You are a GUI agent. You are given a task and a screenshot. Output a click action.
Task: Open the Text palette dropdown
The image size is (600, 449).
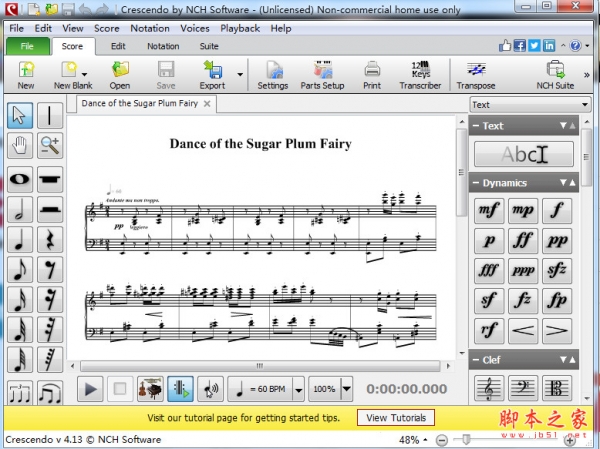(530, 104)
